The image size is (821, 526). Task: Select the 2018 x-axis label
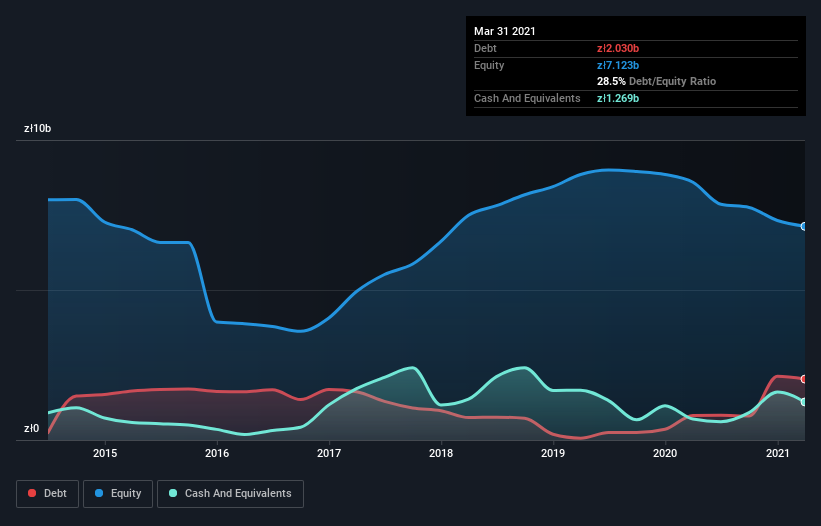441,453
